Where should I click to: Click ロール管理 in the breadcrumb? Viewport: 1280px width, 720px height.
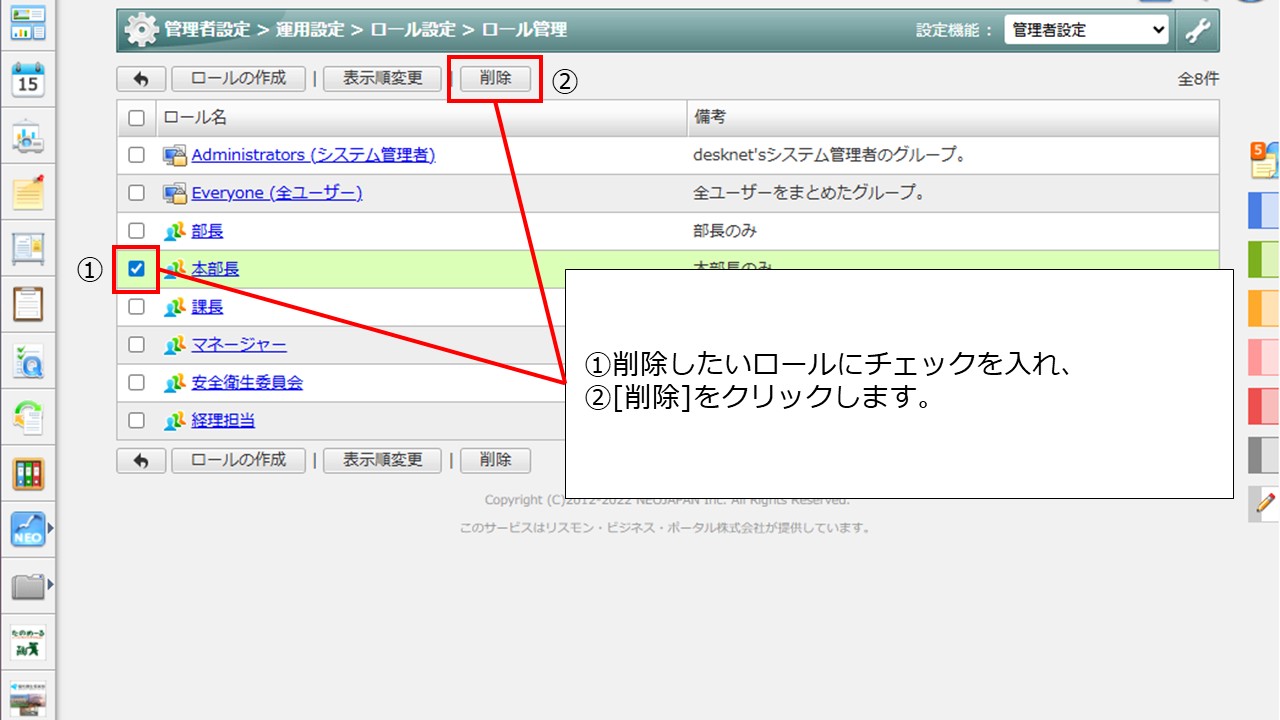pos(524,30)
